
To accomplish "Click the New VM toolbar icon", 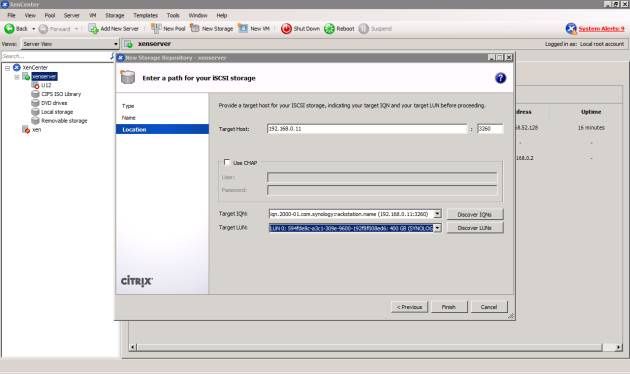I will [x=243, y=29].
